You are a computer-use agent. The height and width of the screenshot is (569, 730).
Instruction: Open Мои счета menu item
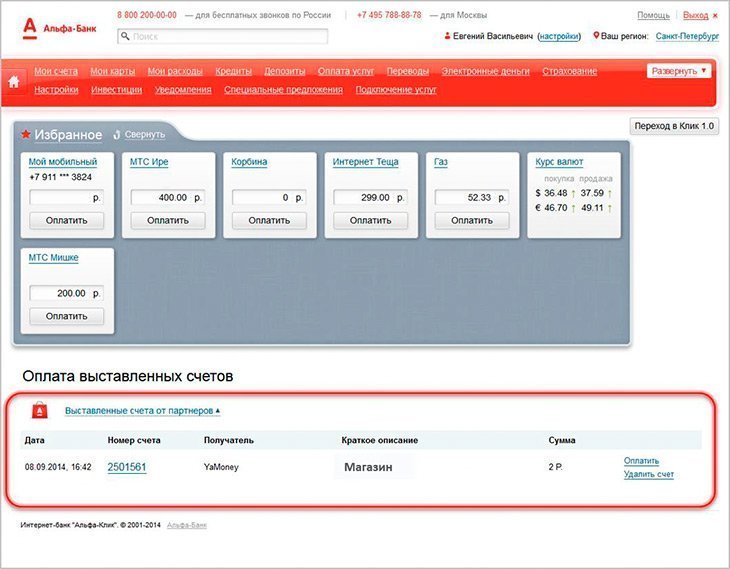(56, 71)
